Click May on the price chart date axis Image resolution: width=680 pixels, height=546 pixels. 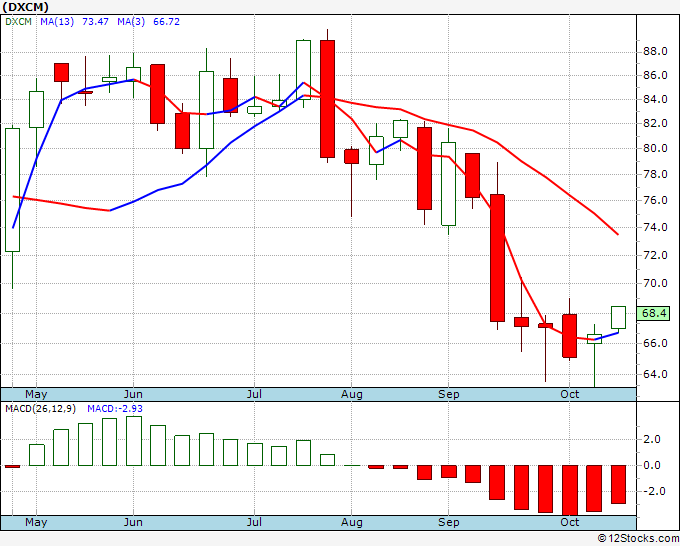(x=36, y=394)
